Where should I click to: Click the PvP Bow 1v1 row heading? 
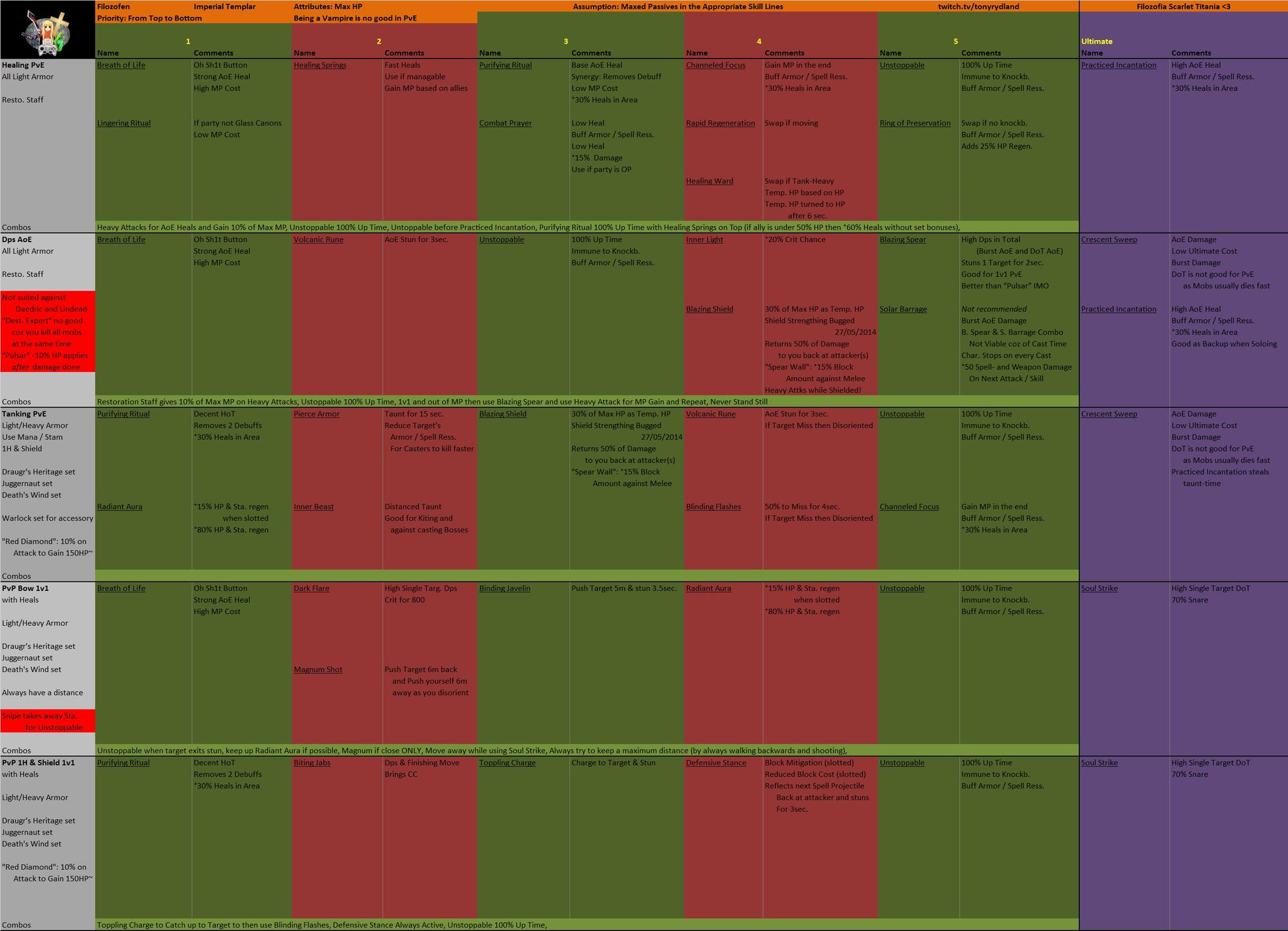click(25, 588)
